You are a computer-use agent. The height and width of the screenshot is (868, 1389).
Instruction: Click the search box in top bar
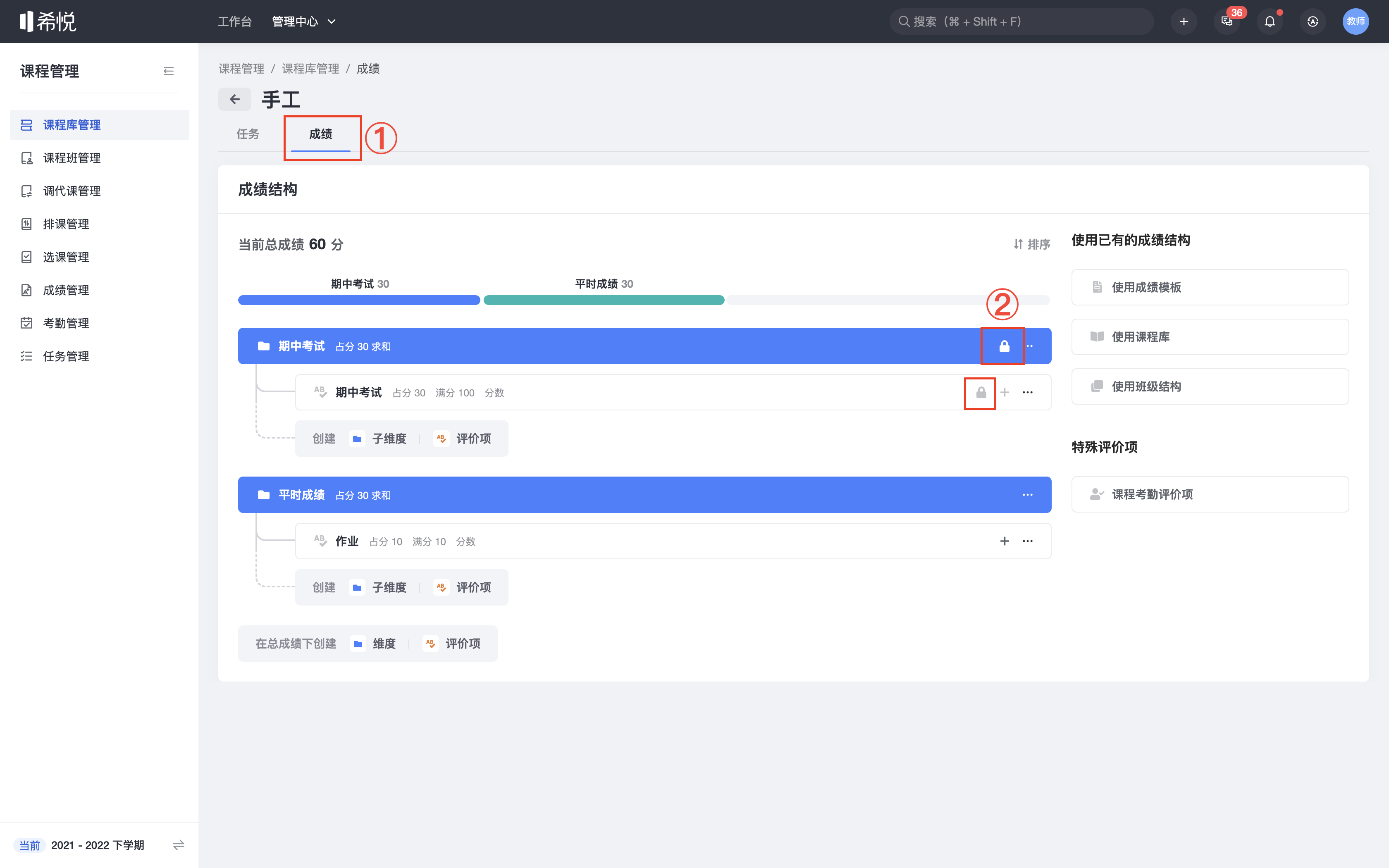tap(1021, 21)
